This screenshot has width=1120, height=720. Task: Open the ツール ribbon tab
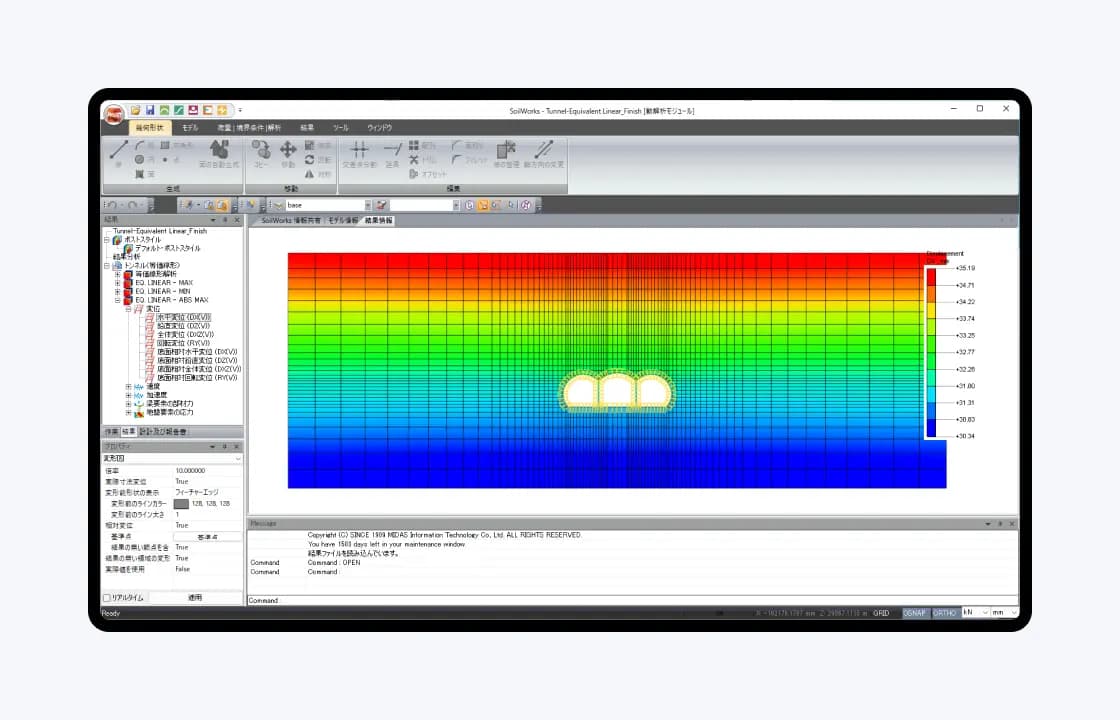(x=341, y=128)
